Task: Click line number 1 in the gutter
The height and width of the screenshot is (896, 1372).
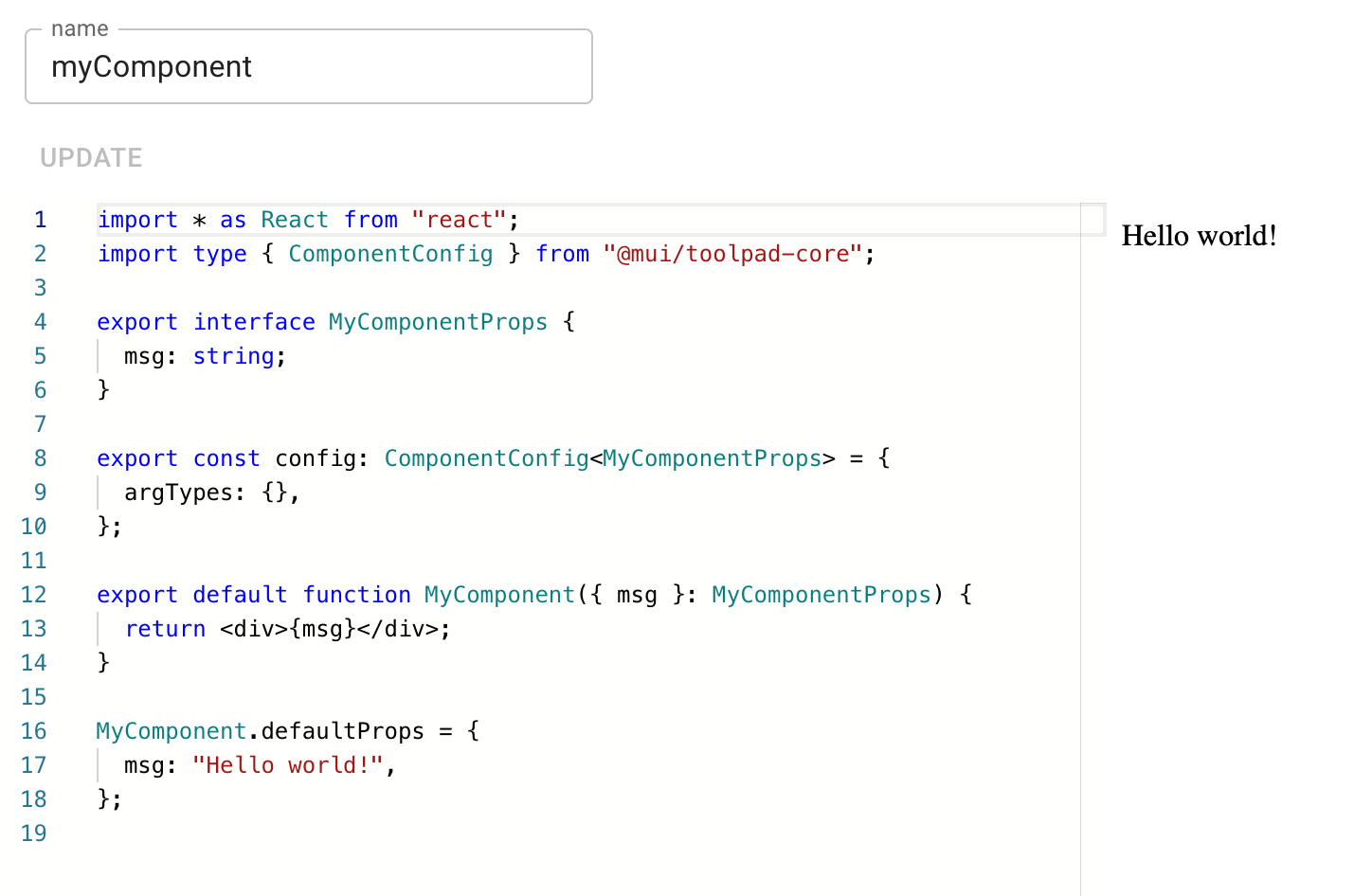Action: tap(40, 220)
